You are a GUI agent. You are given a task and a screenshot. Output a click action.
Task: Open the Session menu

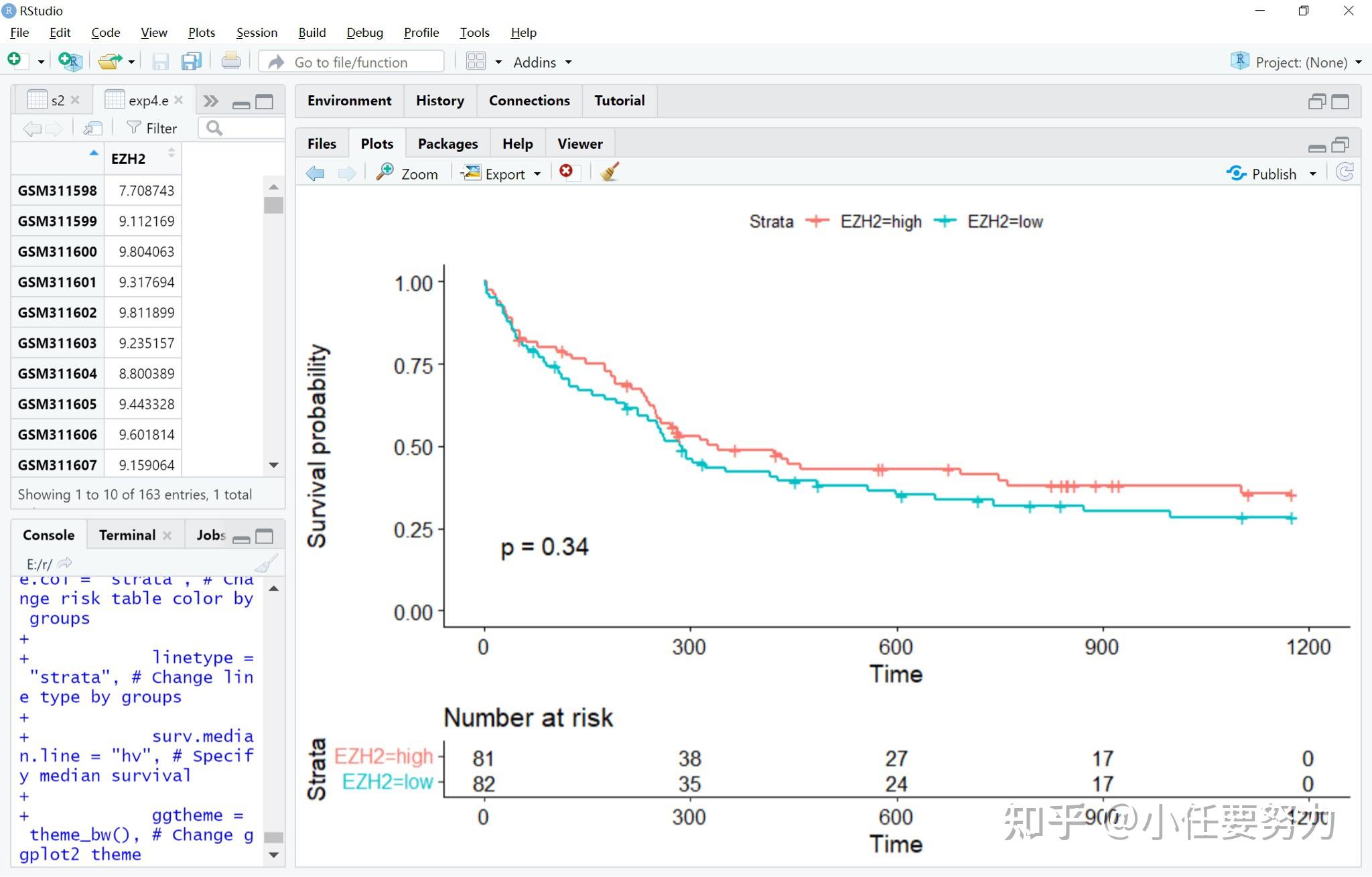256,32
